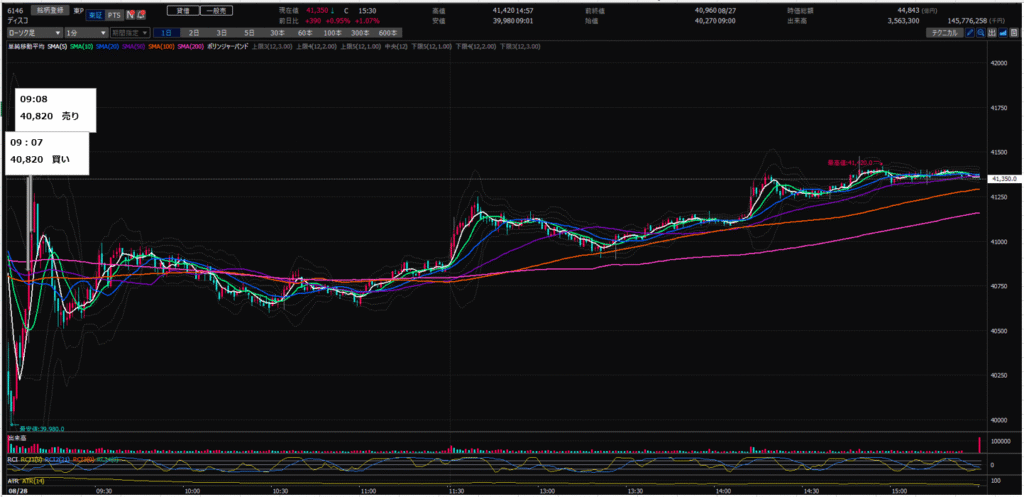Click the ATR(14) indicator label
This screenshot has width=1024, height=497.
31,481
